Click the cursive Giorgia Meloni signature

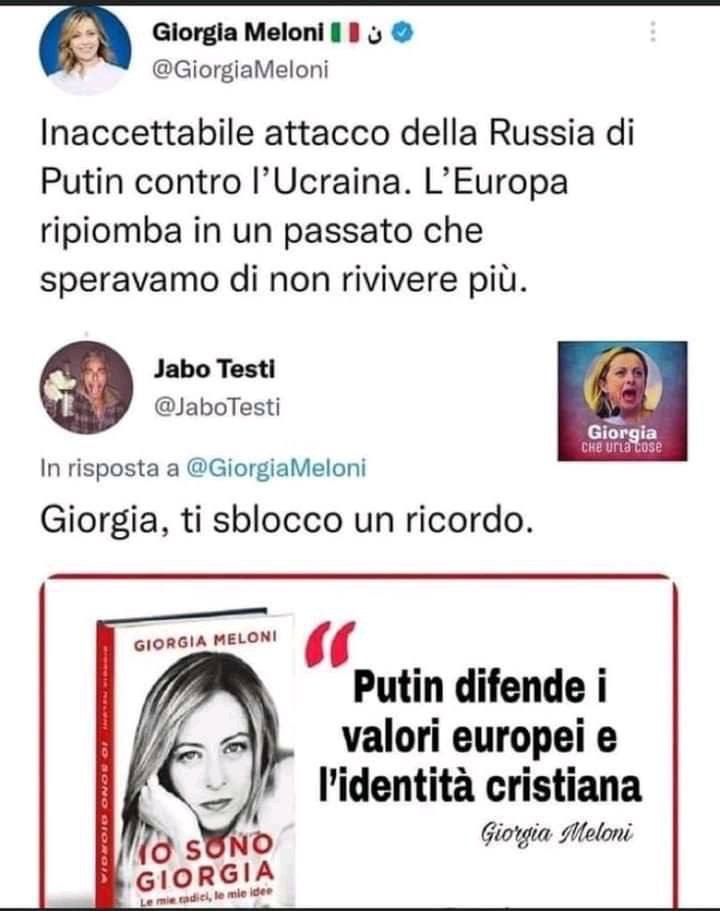(x=556, y=834)
